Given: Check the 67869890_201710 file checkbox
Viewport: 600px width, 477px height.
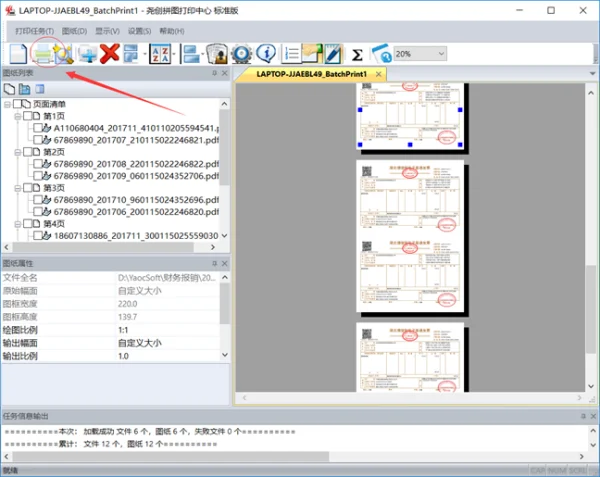Looking at the screenshot, I should point(38,199).
